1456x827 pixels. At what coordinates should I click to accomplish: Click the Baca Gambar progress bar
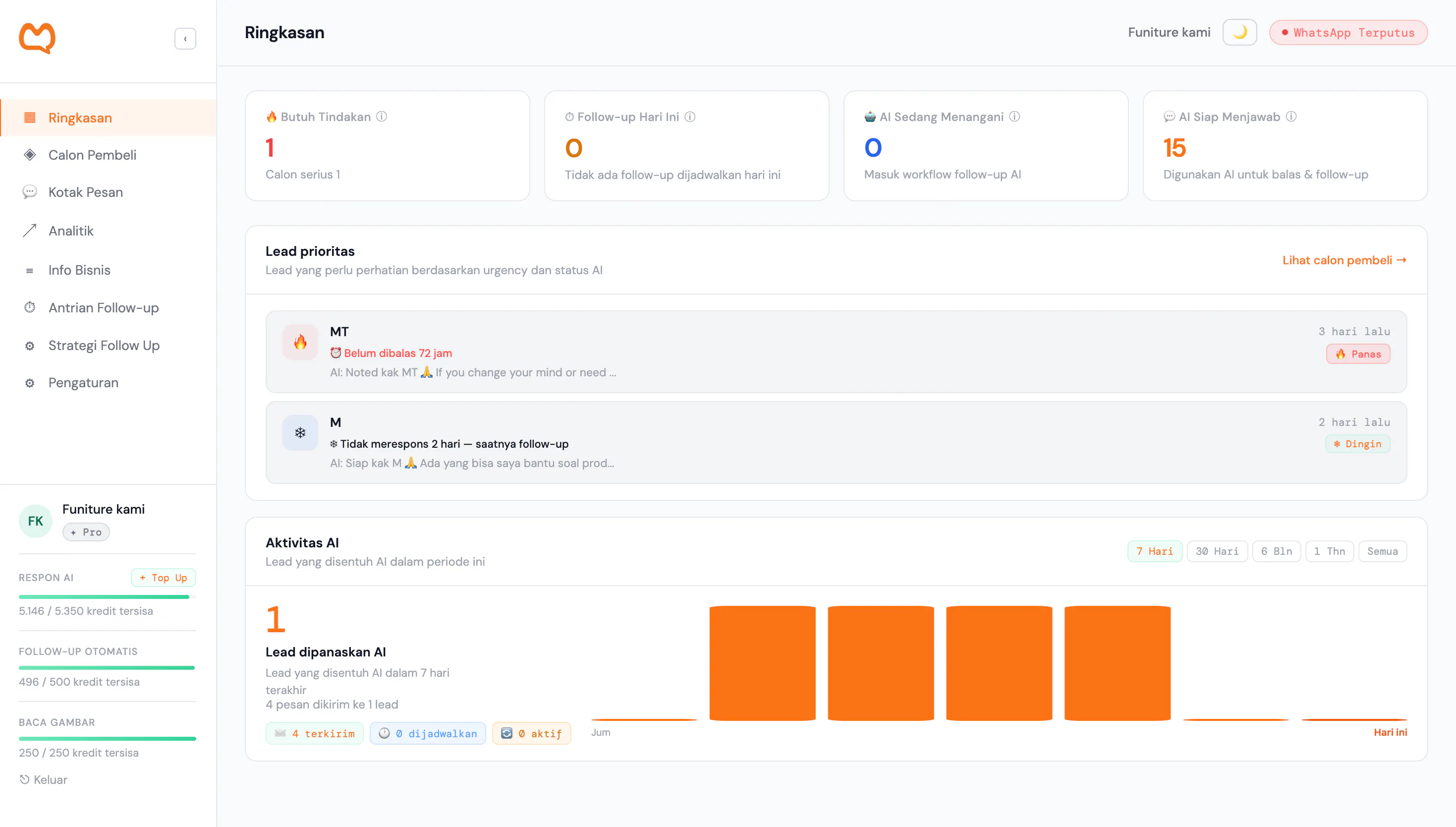107,738
